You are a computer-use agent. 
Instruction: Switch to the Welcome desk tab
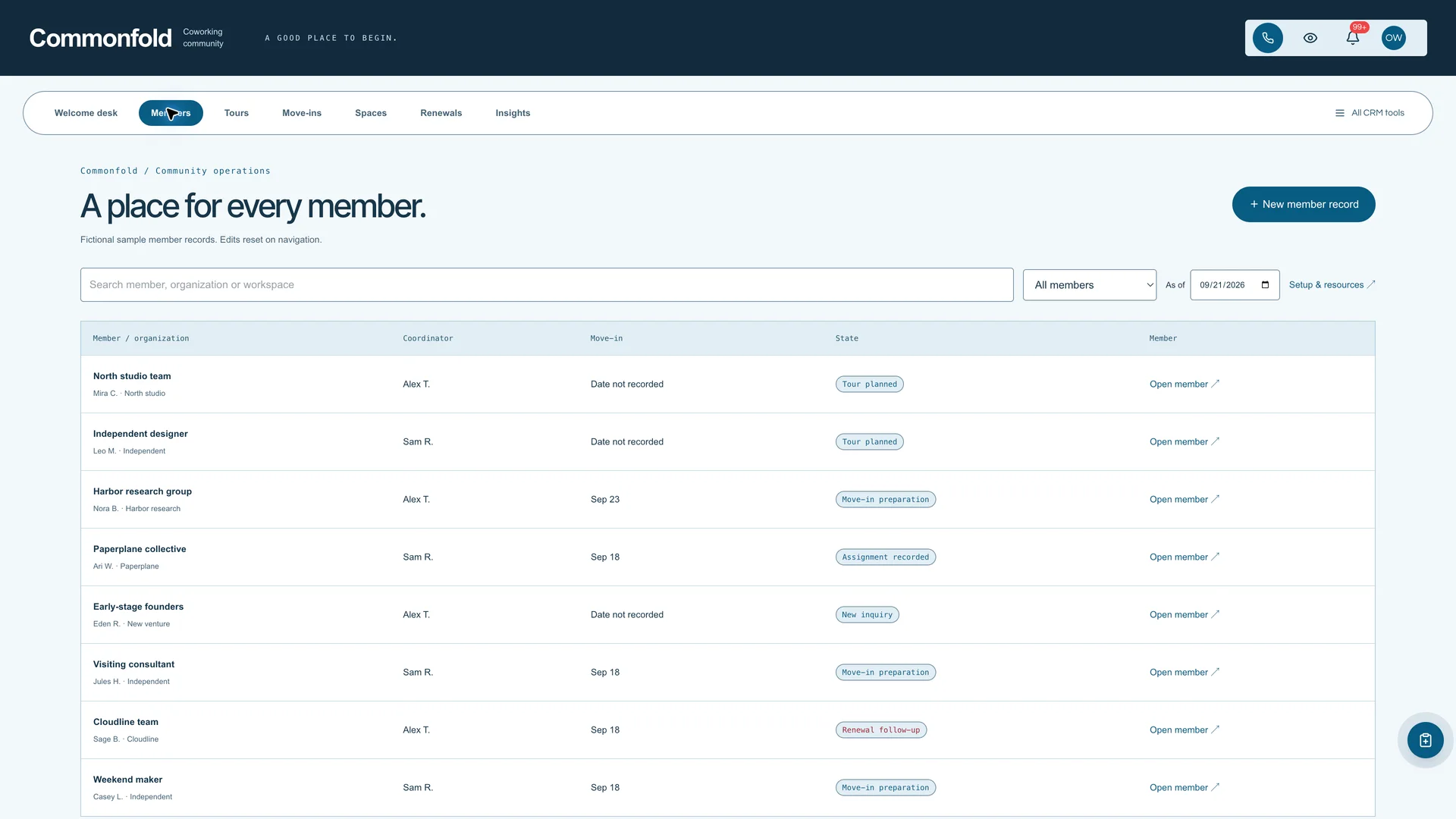(86, 113)
